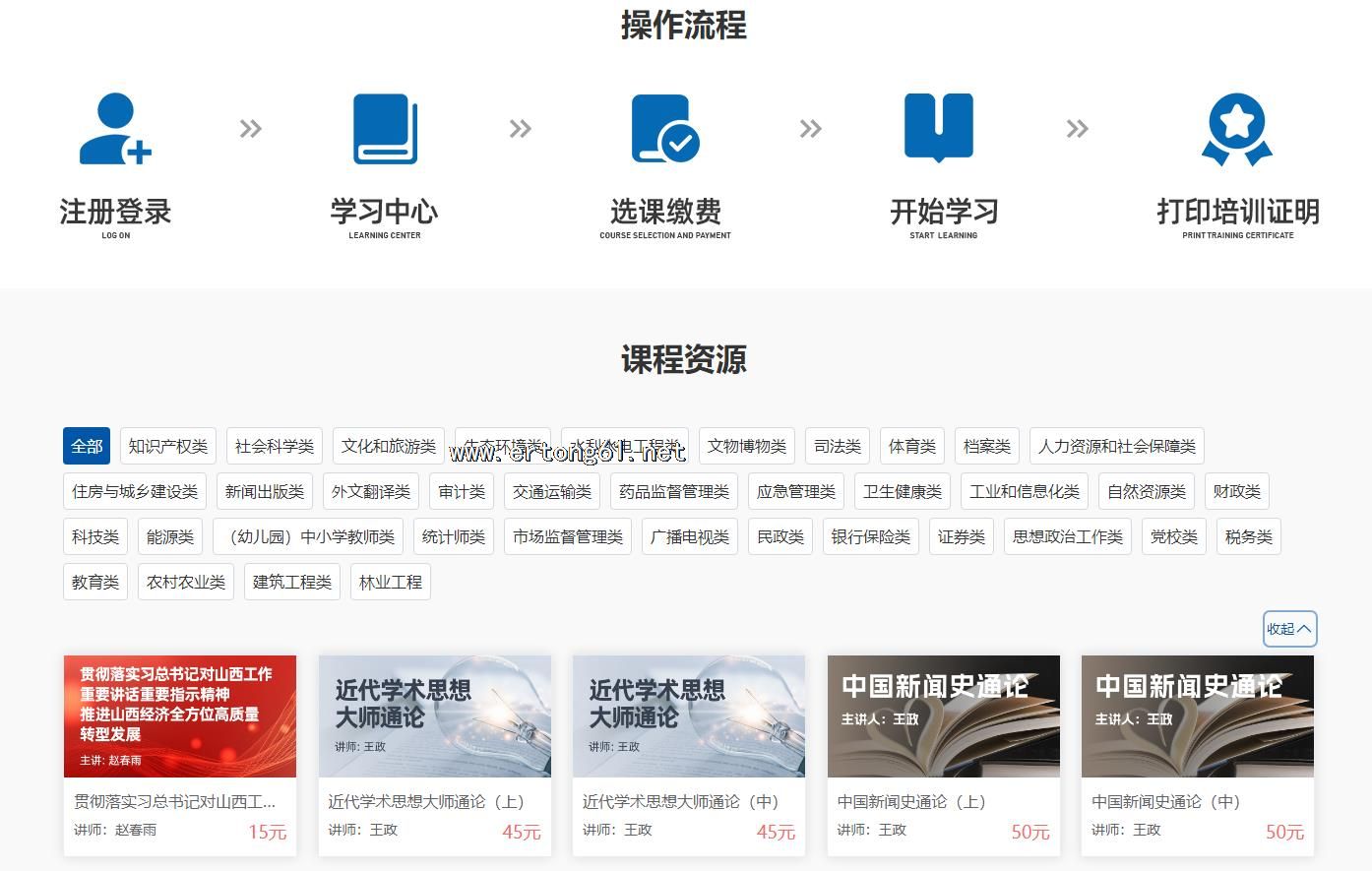Click the double arrow after 注册登录
Image resolution: width=1372 pixels, height=871 pixels.
[251, 129]
